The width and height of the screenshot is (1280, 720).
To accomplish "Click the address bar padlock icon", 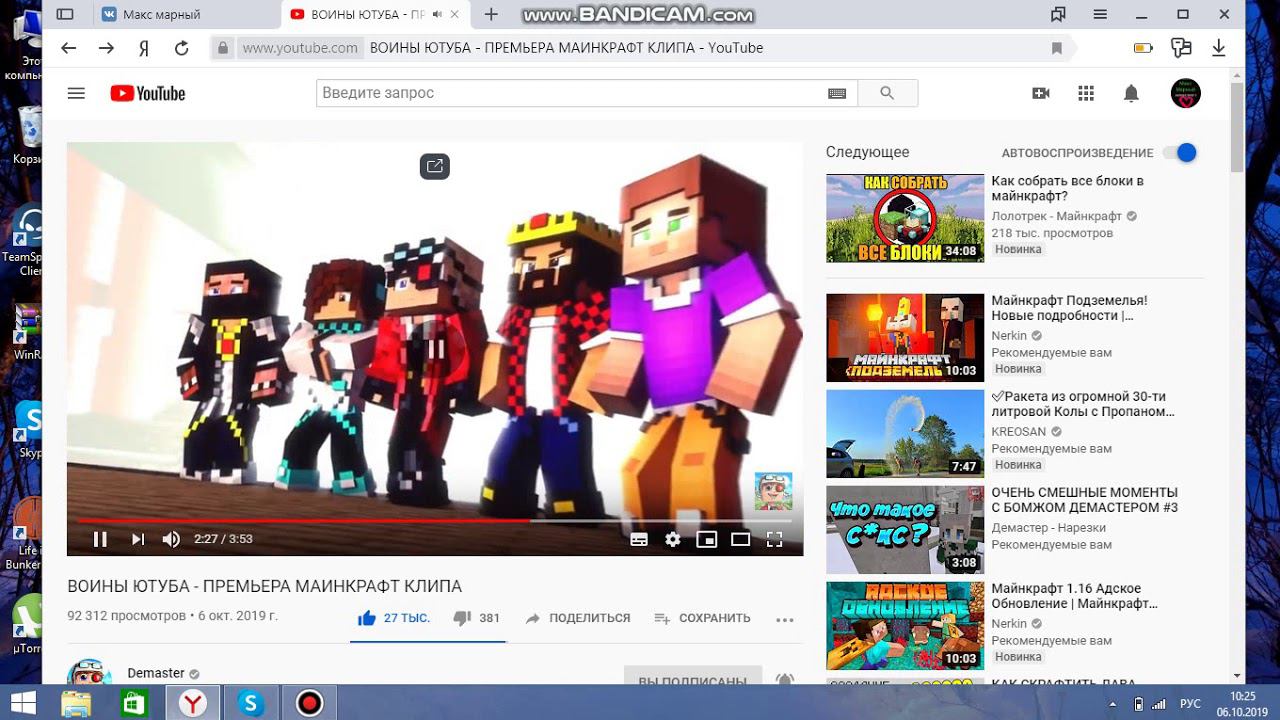I will coord(223,48).
